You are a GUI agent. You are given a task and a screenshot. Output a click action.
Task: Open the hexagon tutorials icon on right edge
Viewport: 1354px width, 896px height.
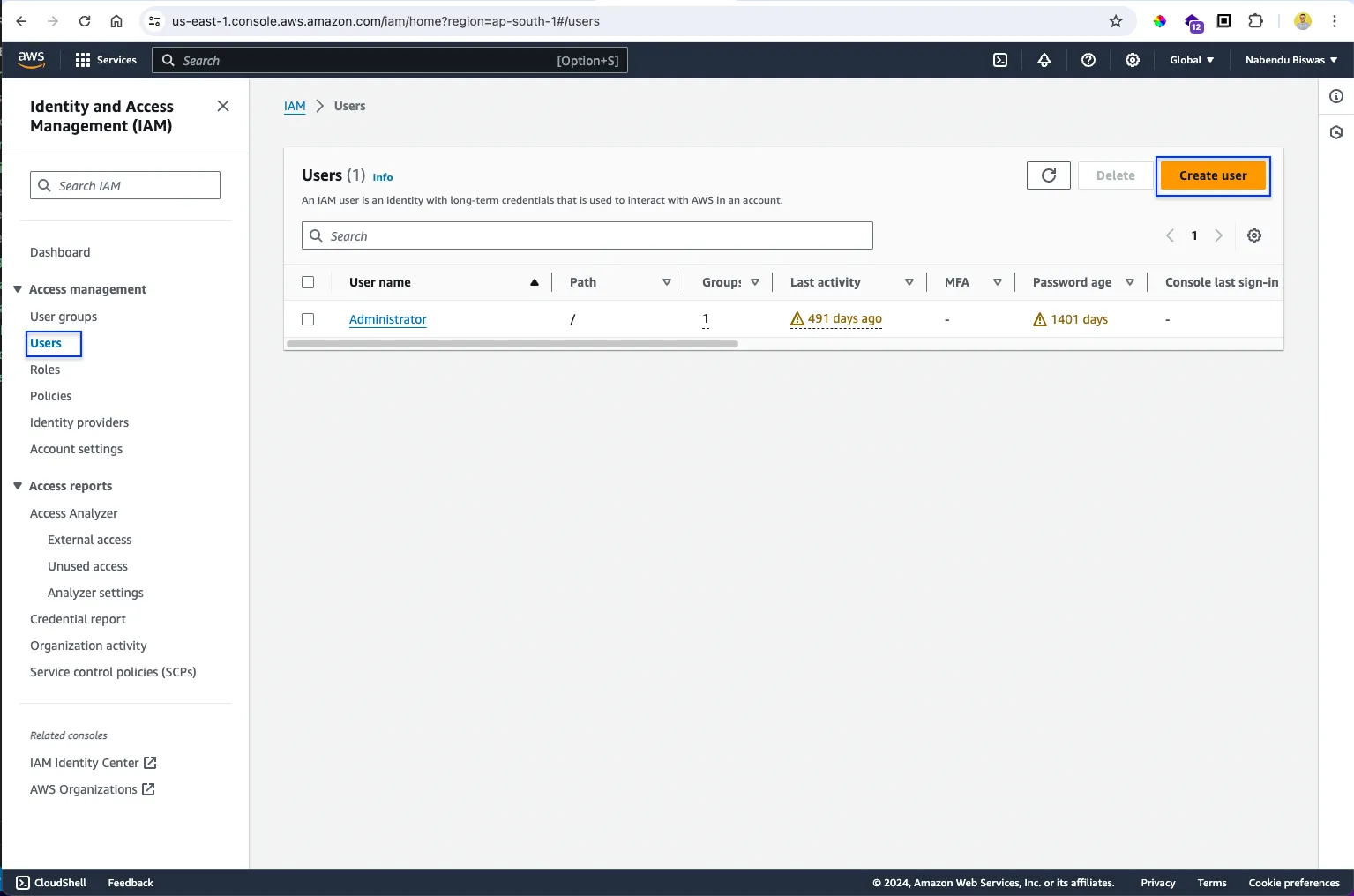click(x=1336, y=132)
